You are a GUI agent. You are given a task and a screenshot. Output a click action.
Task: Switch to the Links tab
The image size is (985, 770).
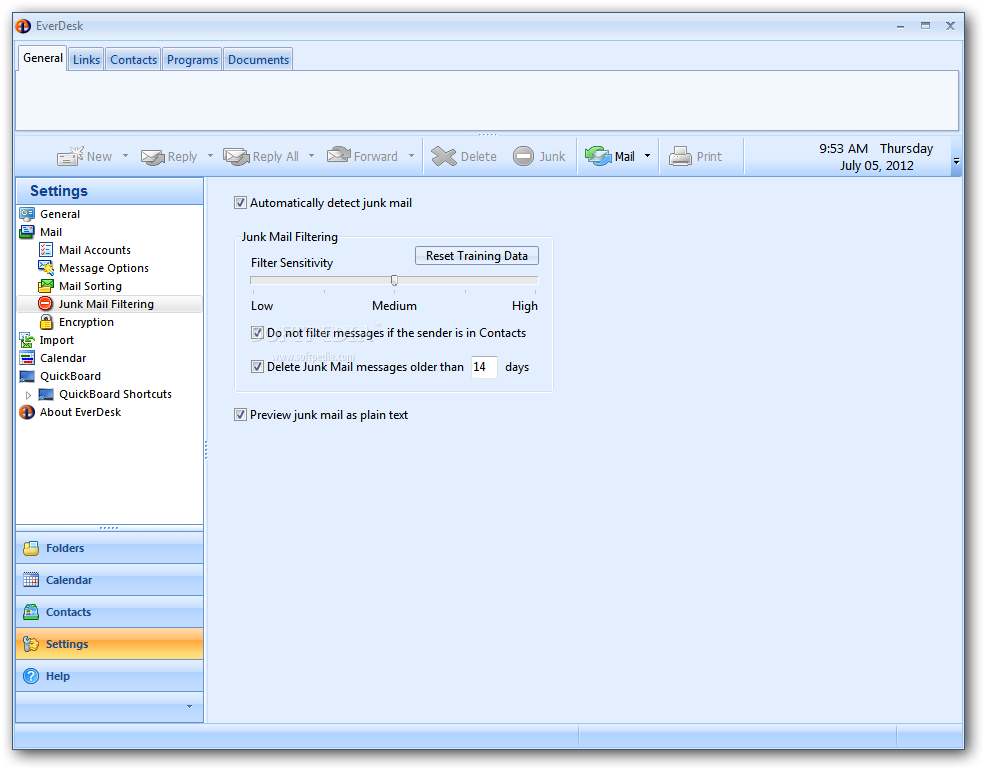(x=86, y=60)
